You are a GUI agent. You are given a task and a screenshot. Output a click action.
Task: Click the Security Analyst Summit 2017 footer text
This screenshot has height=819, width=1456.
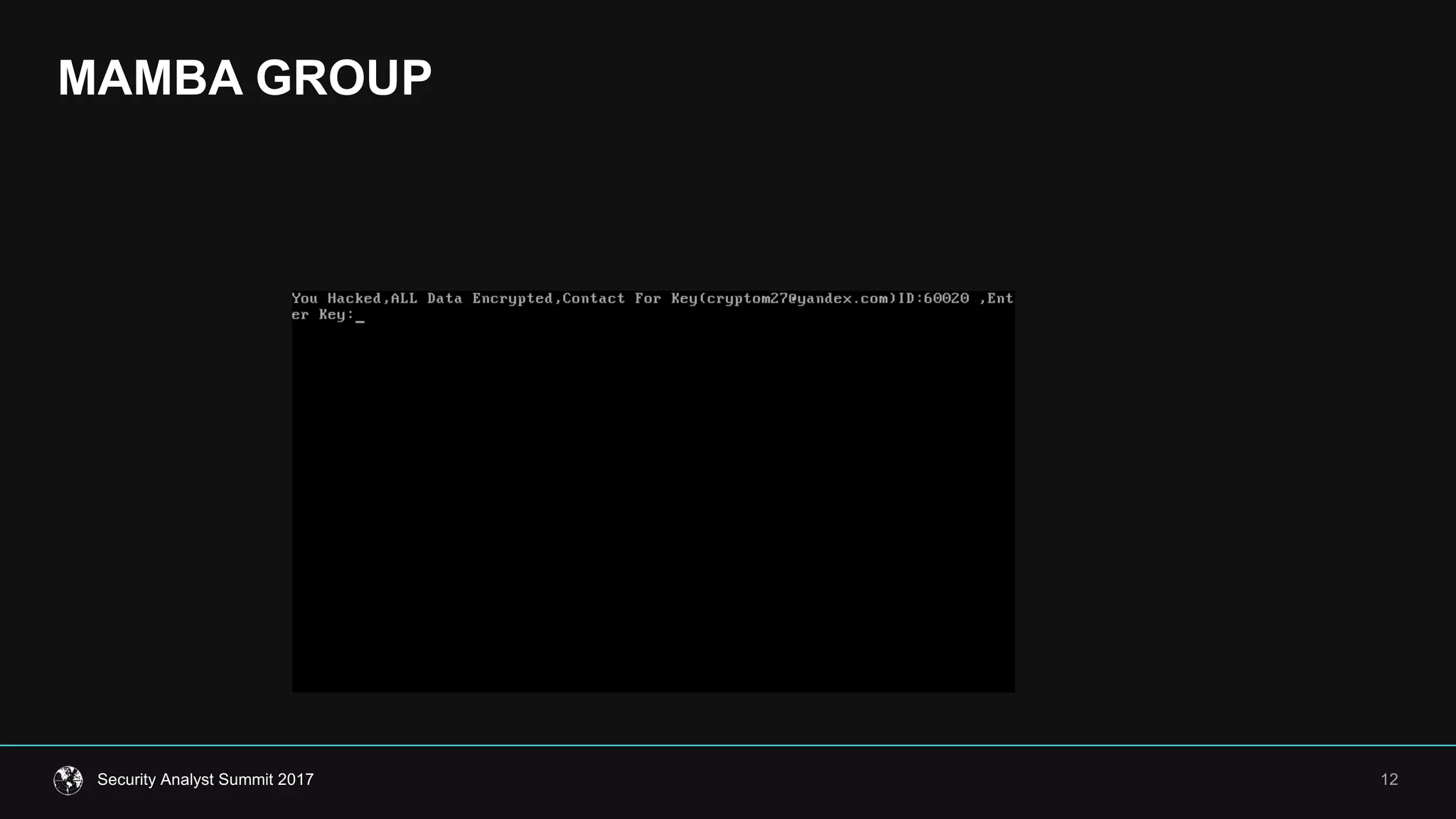point(205,779)
